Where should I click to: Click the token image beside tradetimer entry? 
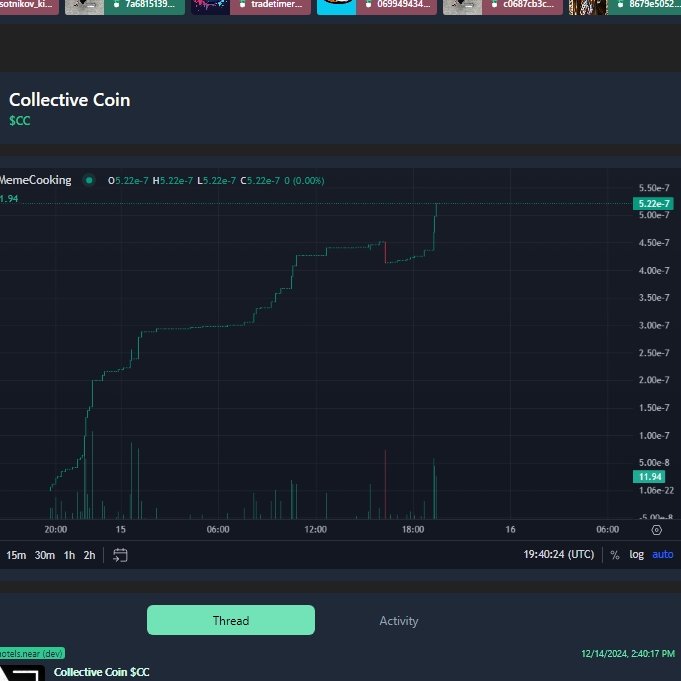[211, 6]
